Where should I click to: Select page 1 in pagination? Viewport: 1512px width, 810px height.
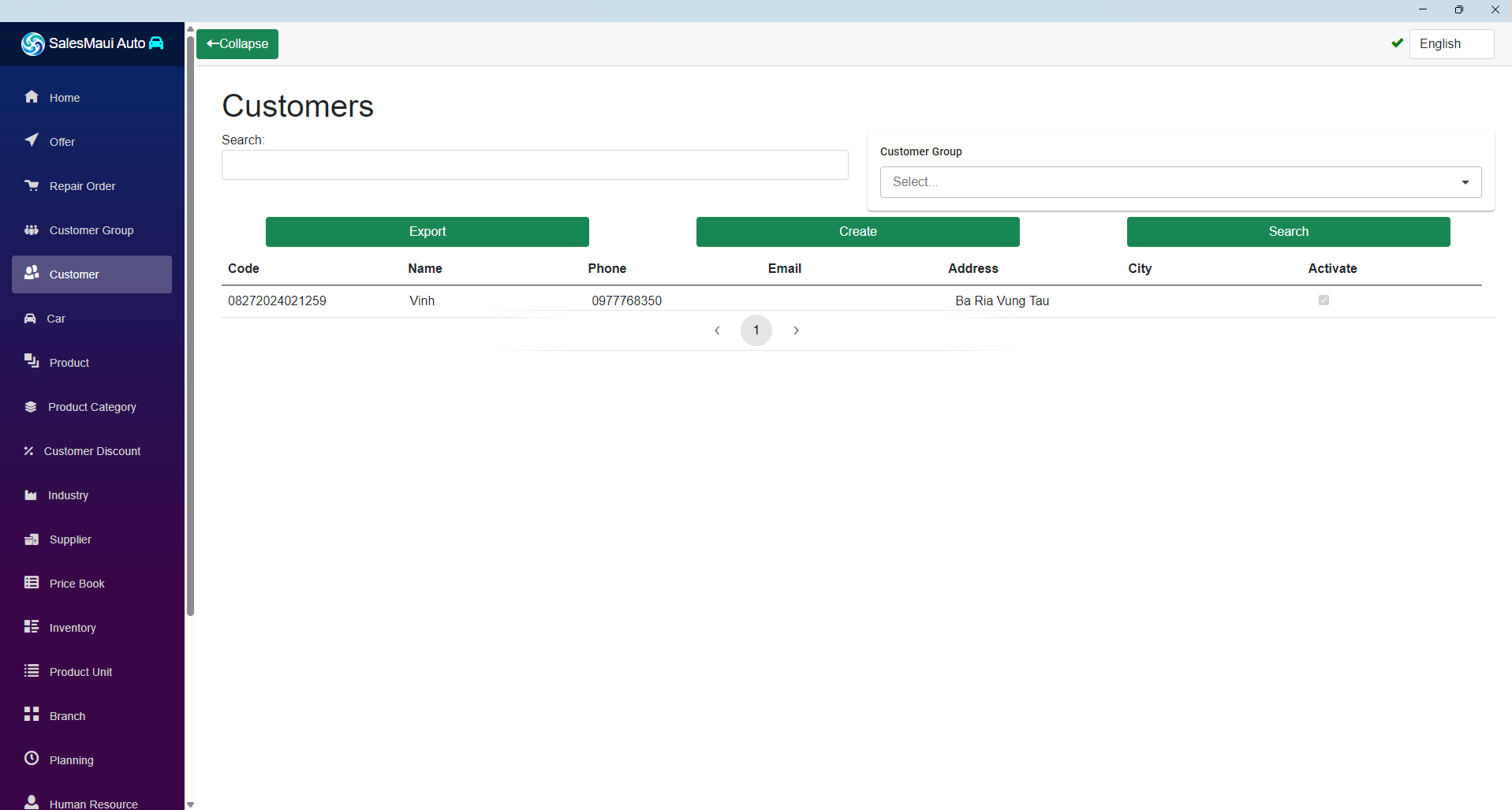[756, 330]
